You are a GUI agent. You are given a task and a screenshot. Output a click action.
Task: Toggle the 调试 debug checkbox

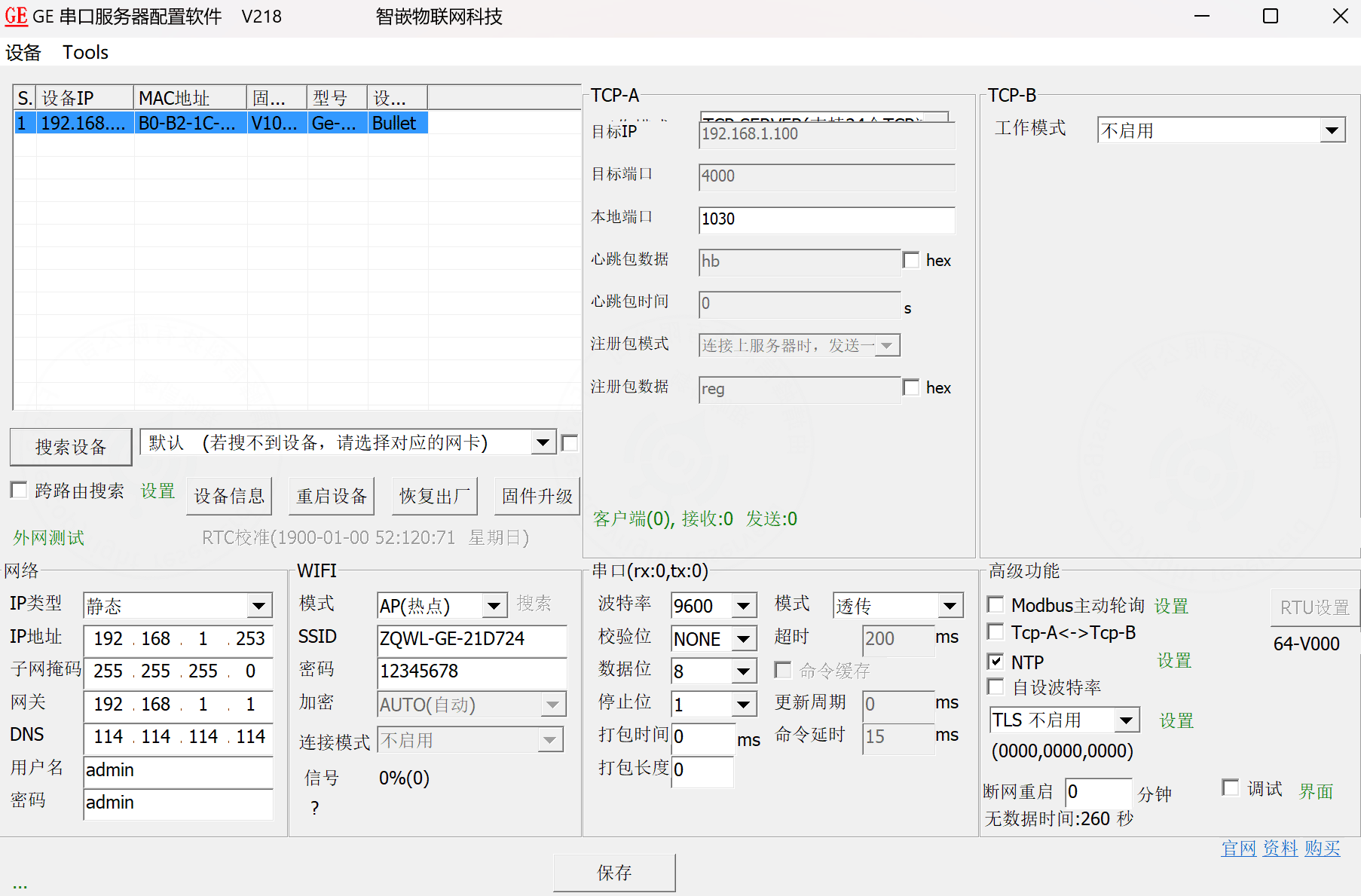click(x=1231, y=787)
